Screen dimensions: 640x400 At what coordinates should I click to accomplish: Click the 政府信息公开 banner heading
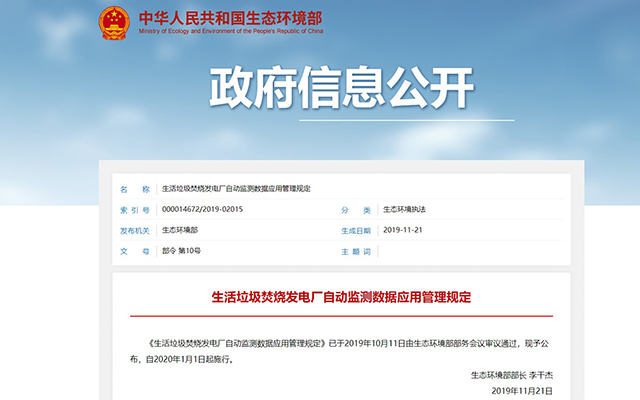(x=341, y=89)
